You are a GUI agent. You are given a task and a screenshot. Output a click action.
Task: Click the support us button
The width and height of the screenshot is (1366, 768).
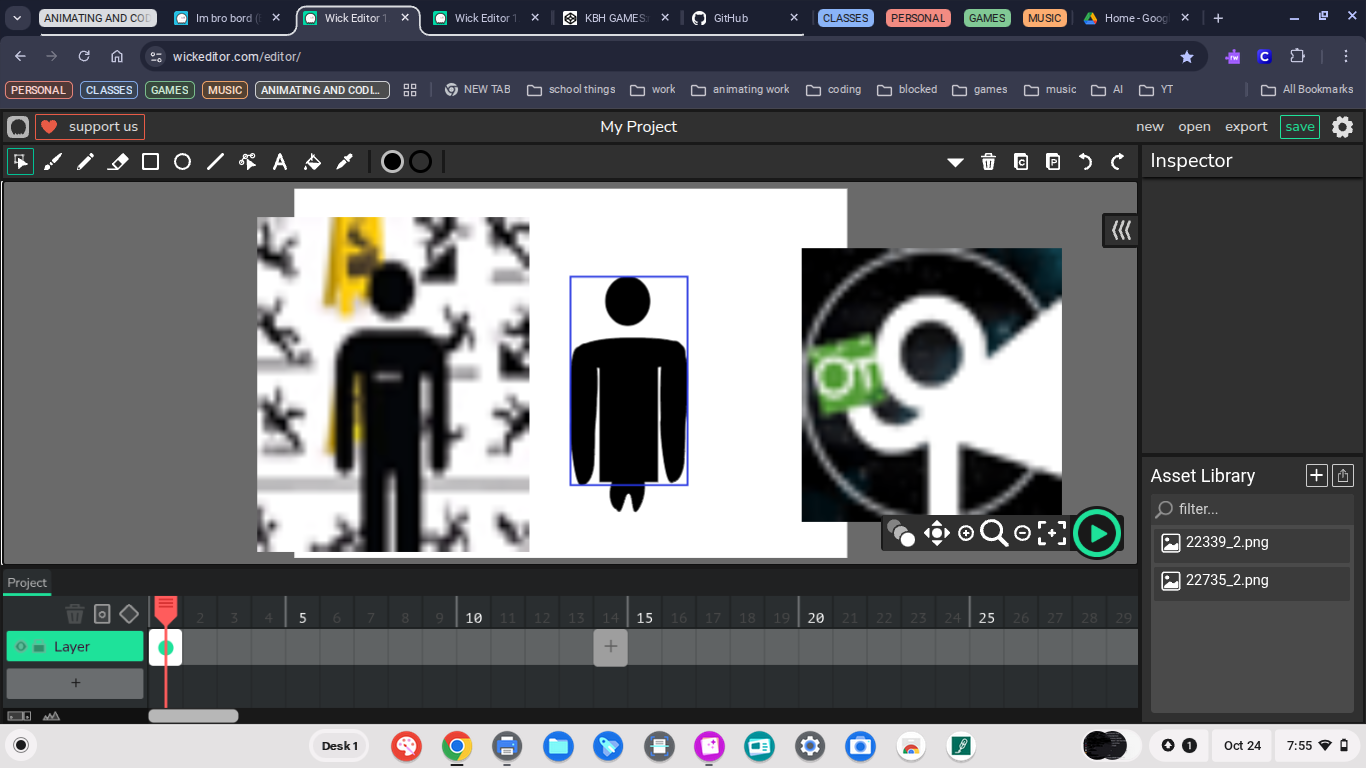pos(90,127)
